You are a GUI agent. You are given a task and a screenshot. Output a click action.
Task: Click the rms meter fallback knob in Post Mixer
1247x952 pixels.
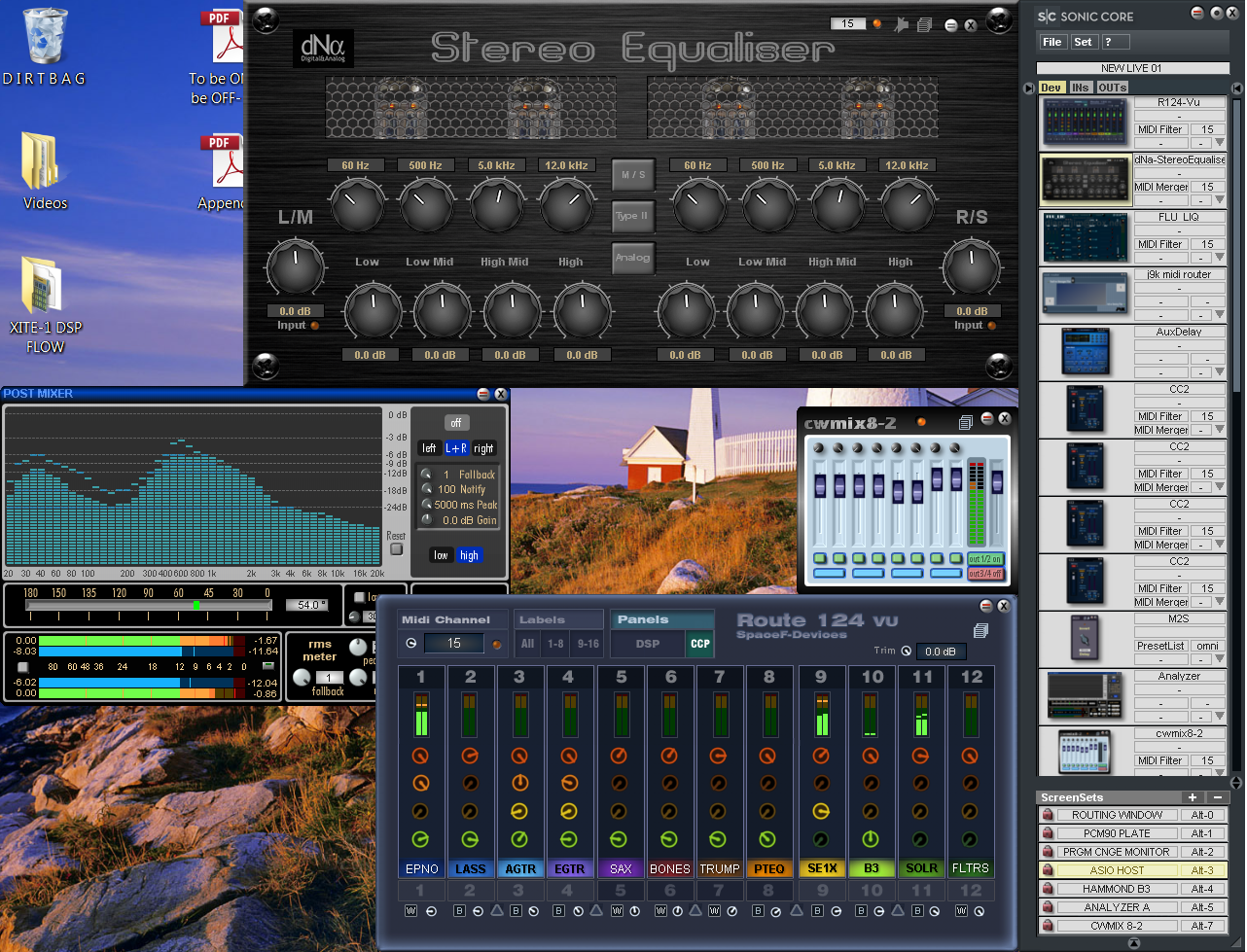tap(303, 678)
